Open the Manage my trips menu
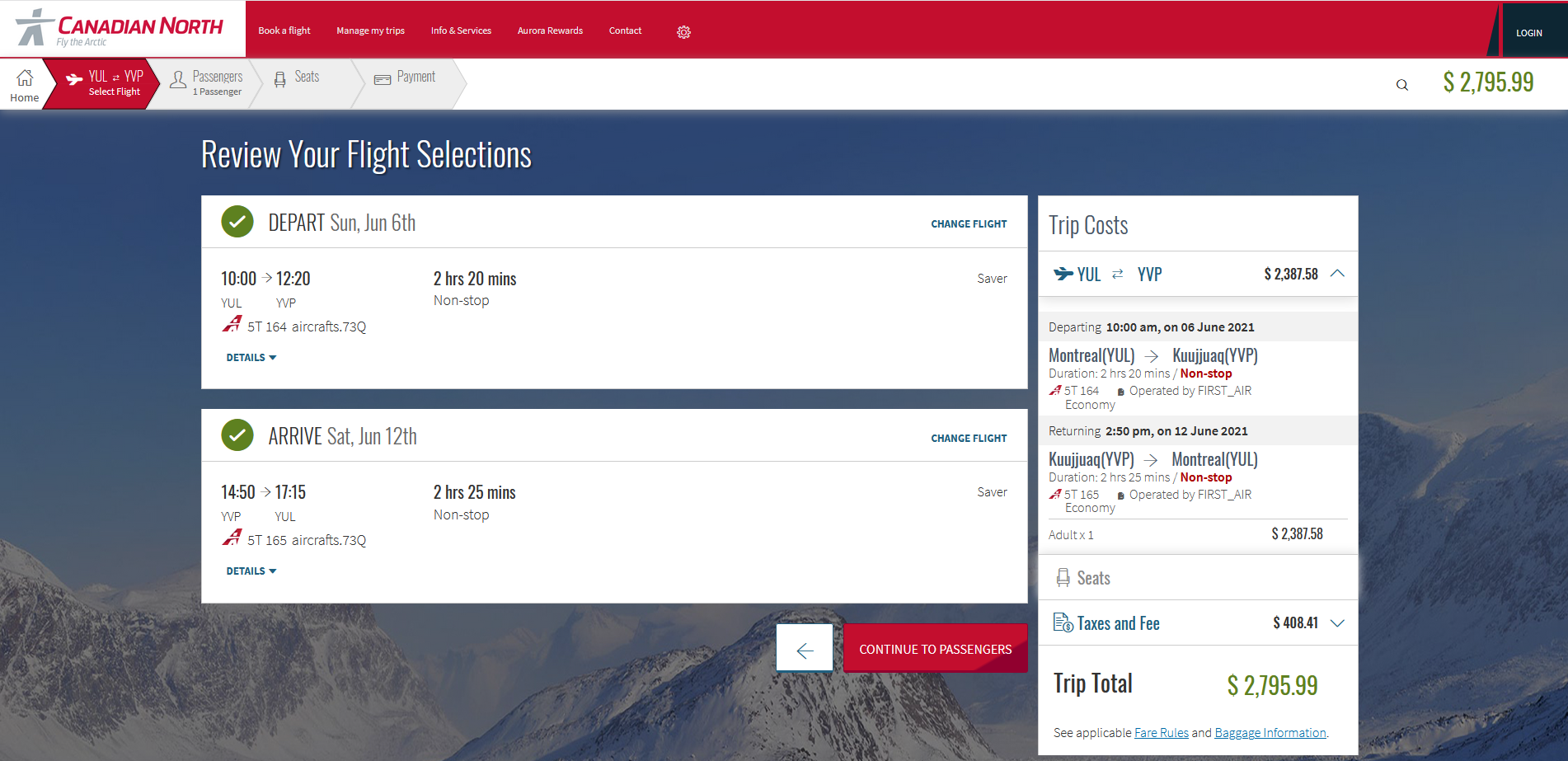 click(370, 31)
